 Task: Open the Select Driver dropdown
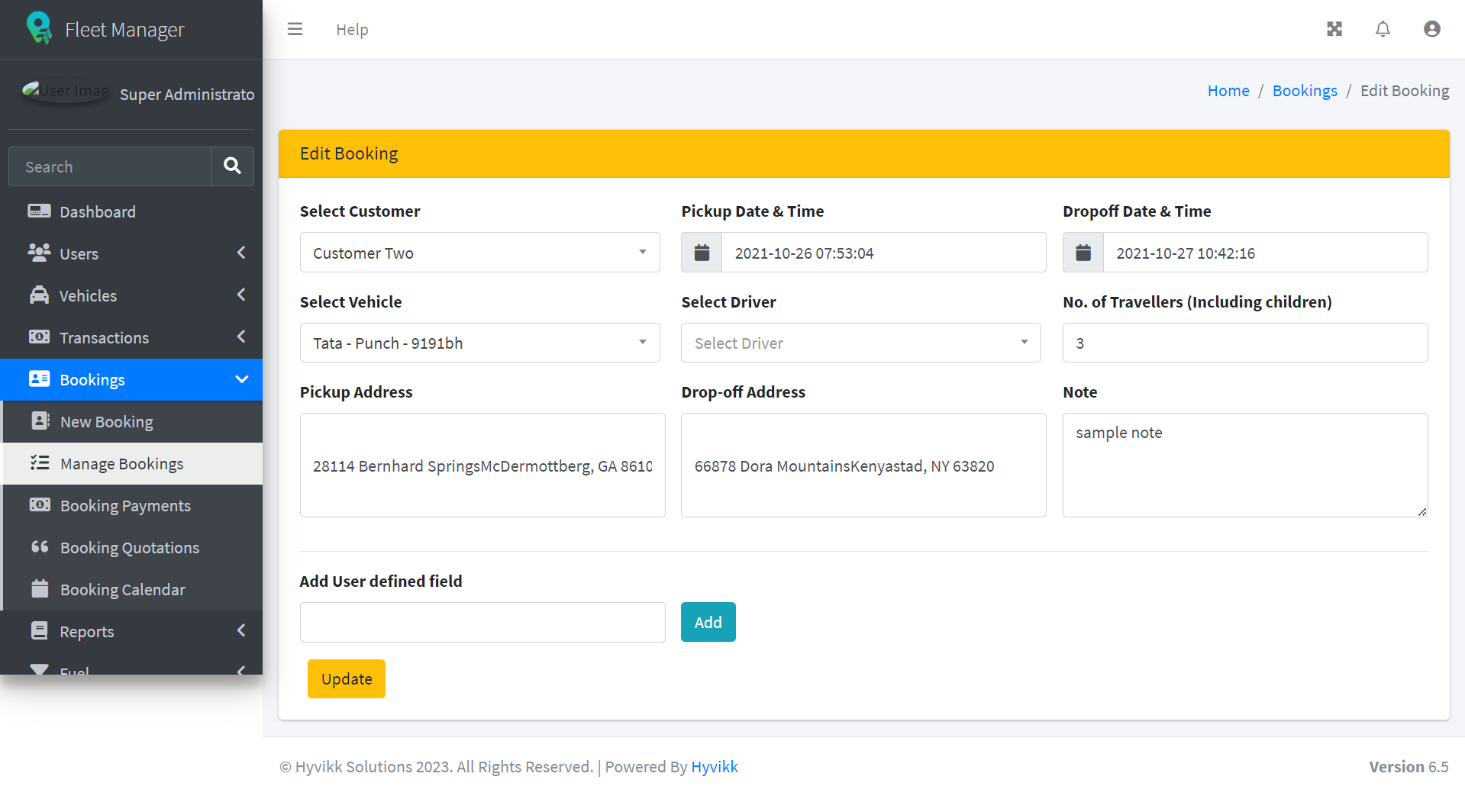point(860,343)
